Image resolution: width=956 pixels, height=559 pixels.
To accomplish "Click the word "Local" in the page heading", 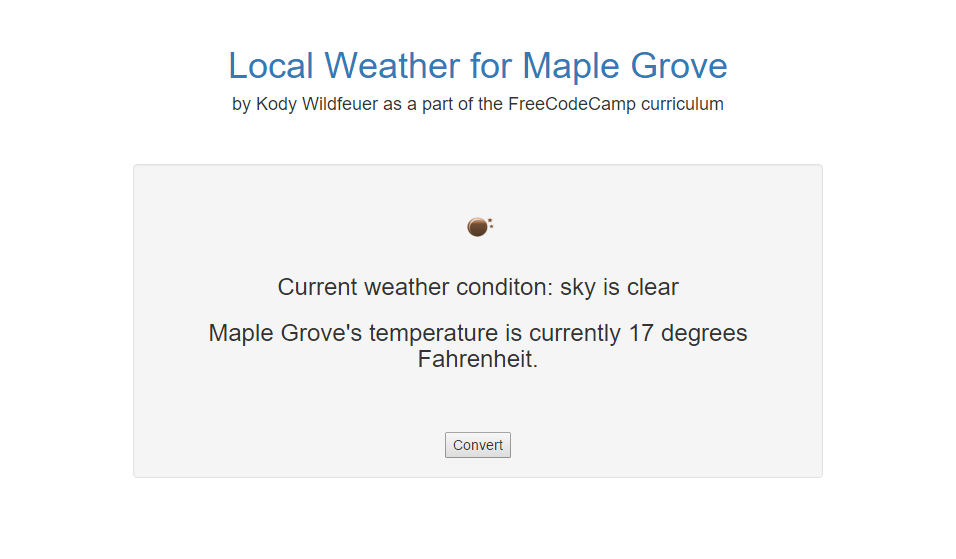I will (x=271, y=66).
